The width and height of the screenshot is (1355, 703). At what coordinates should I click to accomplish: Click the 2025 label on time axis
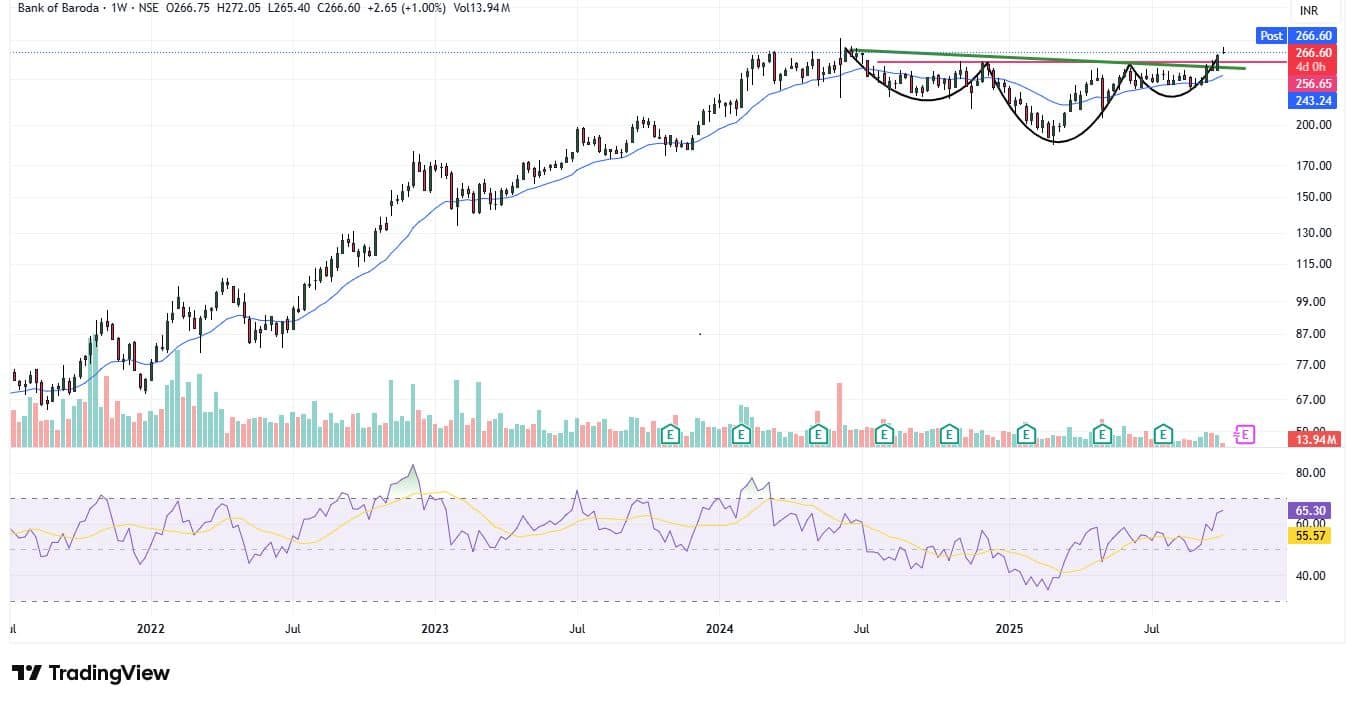coord(1009,629)
